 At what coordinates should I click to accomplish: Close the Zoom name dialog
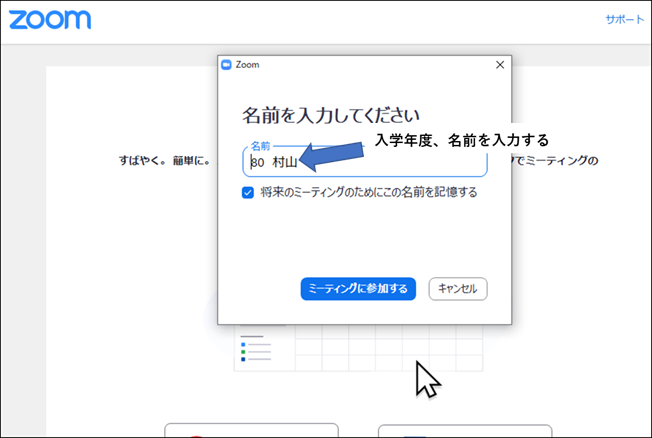[x=500, y=65]
